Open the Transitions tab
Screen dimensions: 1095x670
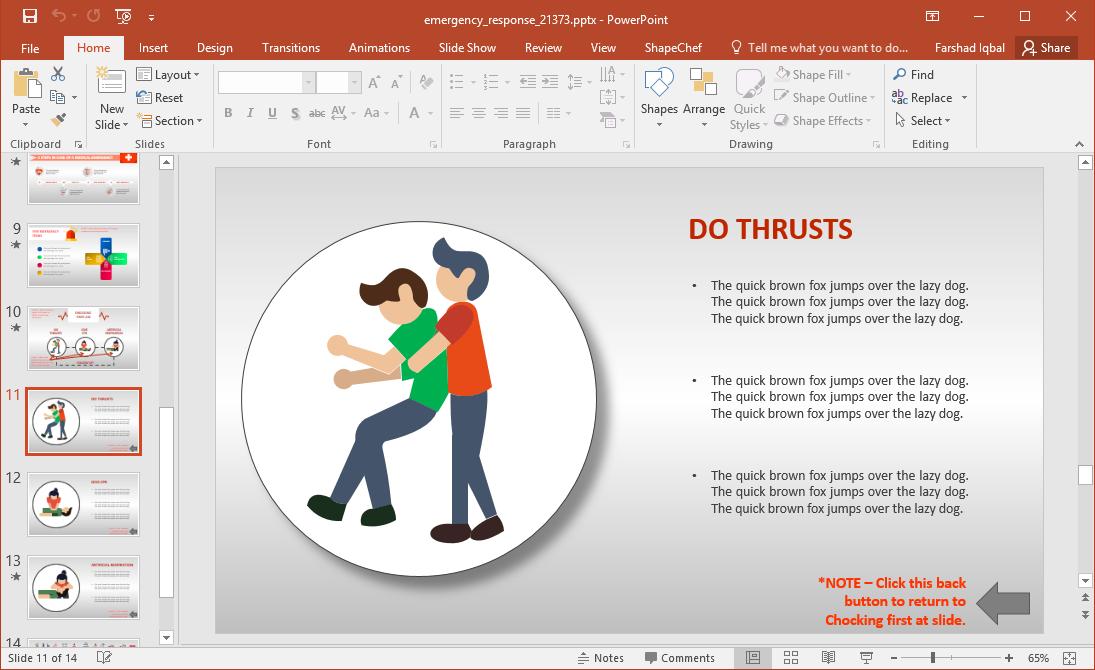pos(291,48)
